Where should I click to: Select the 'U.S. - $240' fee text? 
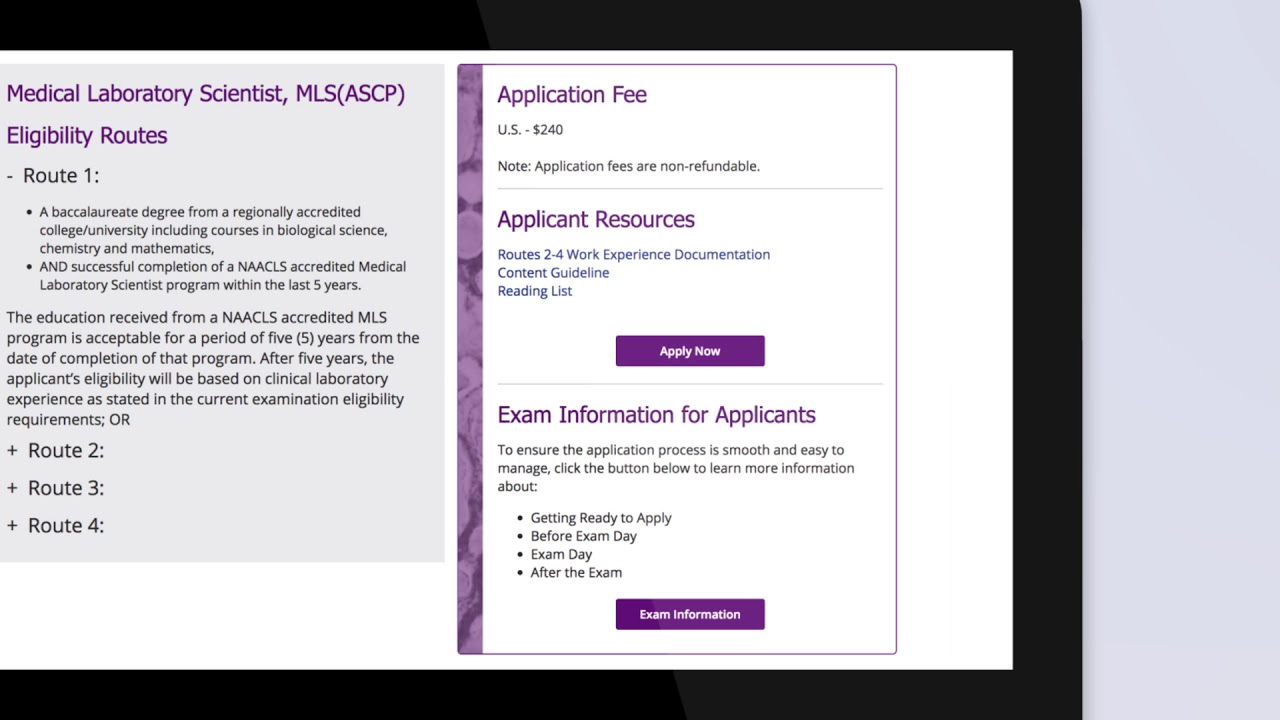click(530, 130)
